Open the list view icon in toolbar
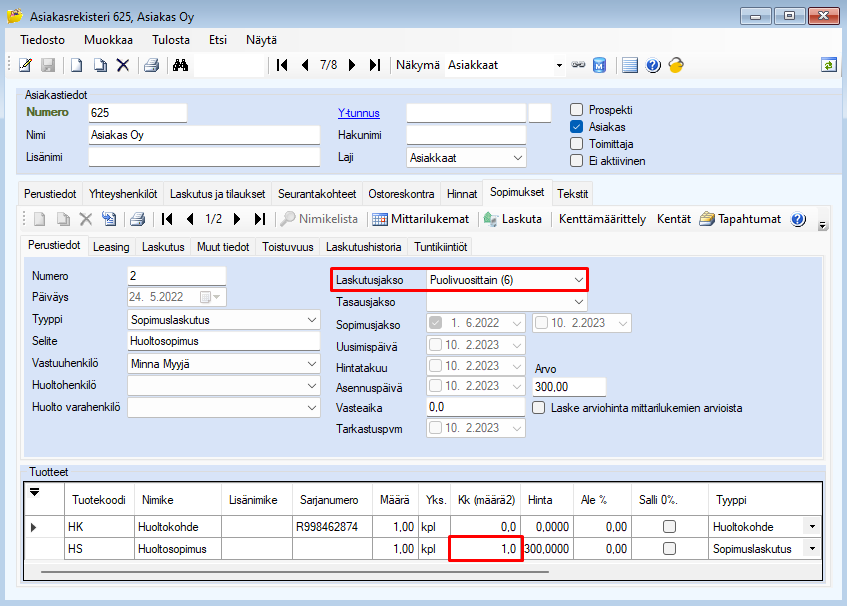 tap(629, 65)
